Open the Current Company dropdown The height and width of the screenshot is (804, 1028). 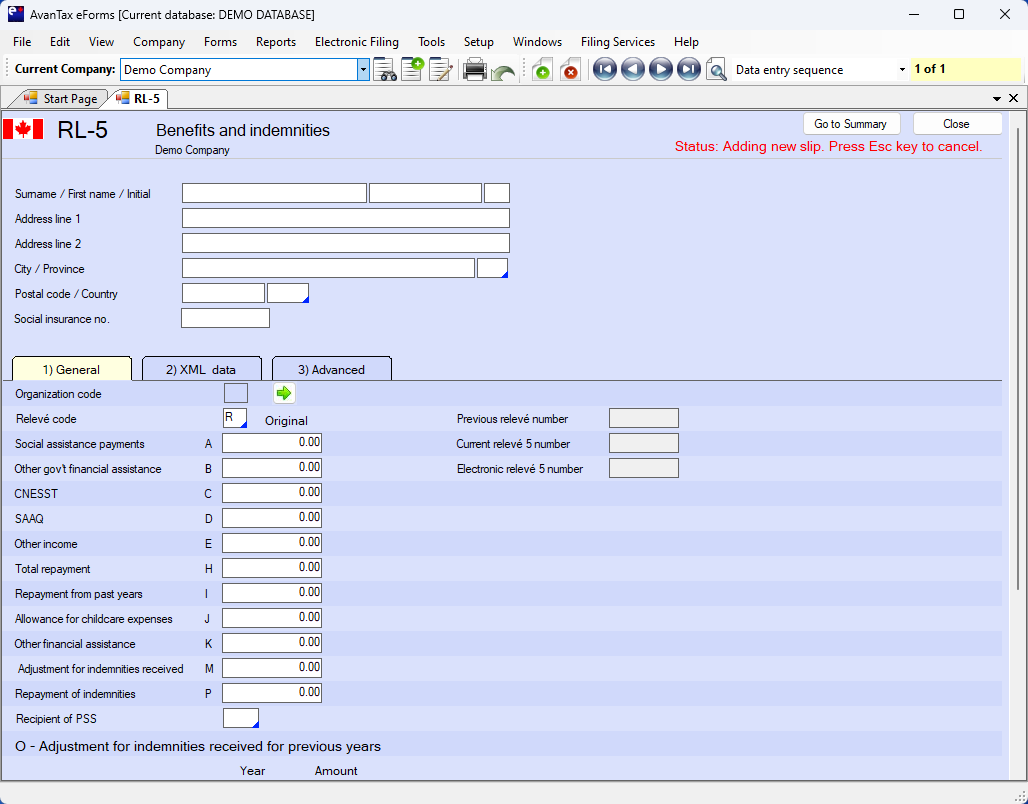(363, 70)
